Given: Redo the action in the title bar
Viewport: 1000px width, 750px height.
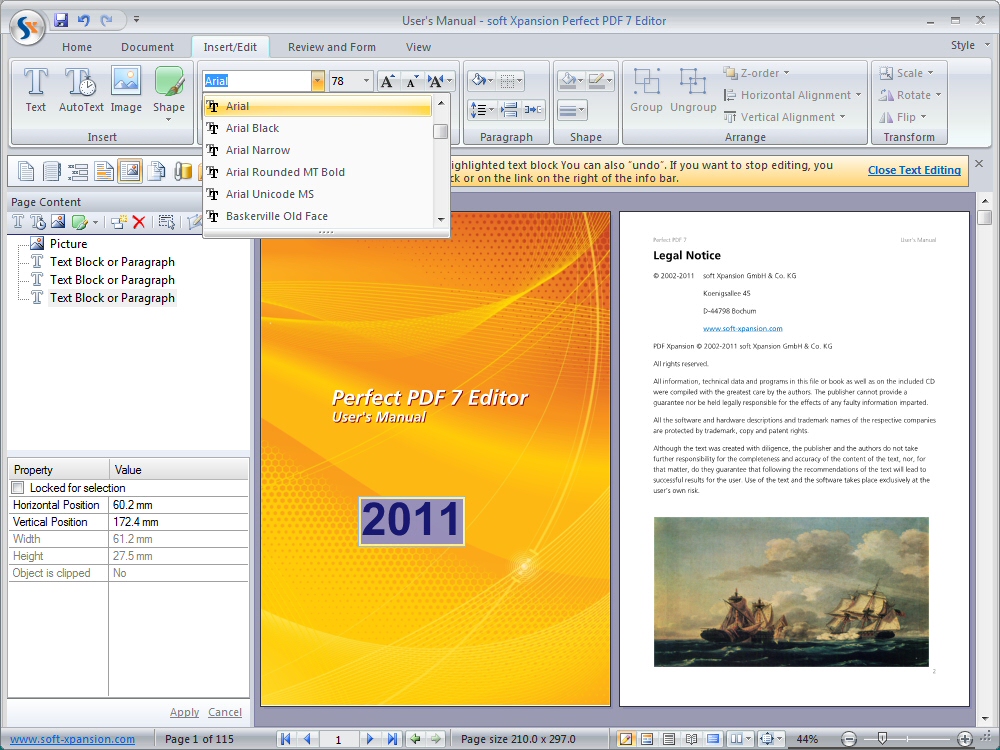Looking at the screenshot, I should (x=107, y=20).
